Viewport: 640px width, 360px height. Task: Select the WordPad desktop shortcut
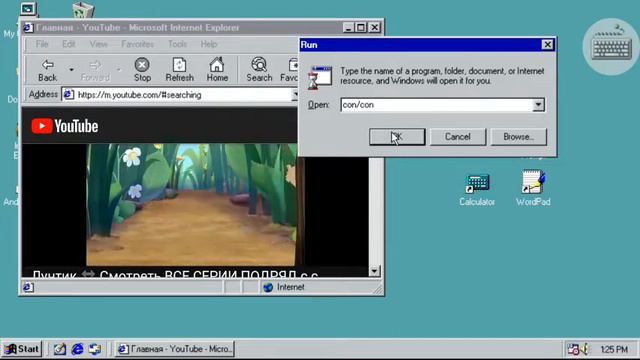coord(533,189)
